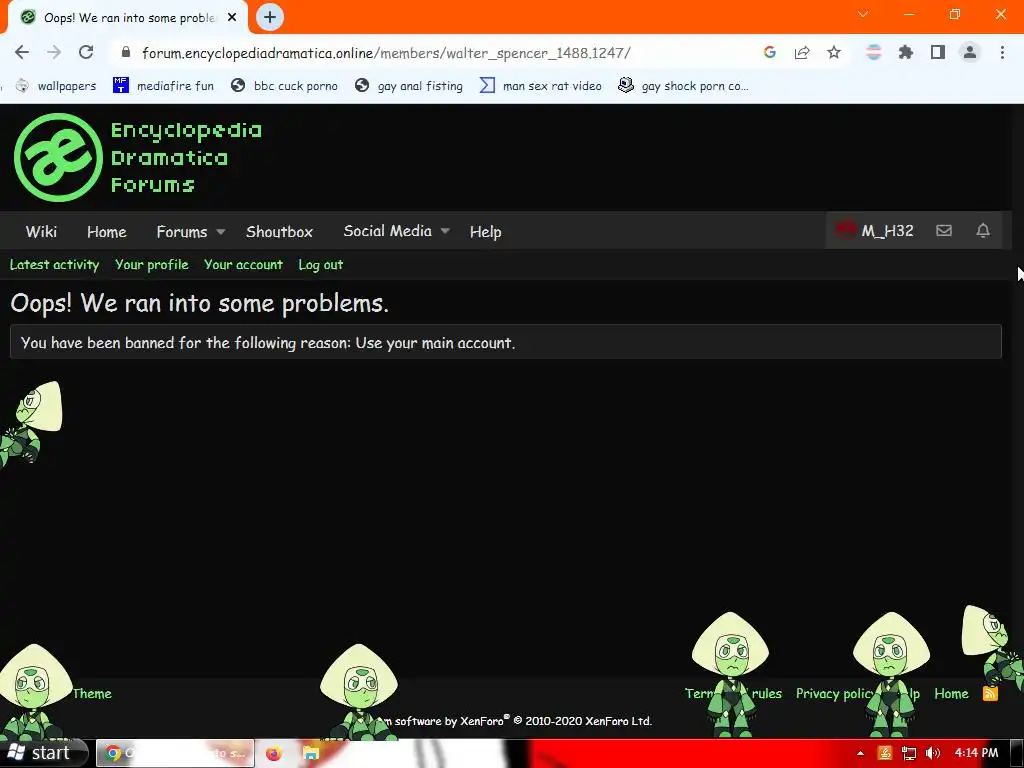Open the Theme chooser link in footer
This screenshot has height=768, width=1024.
click(x=92, y=694)
